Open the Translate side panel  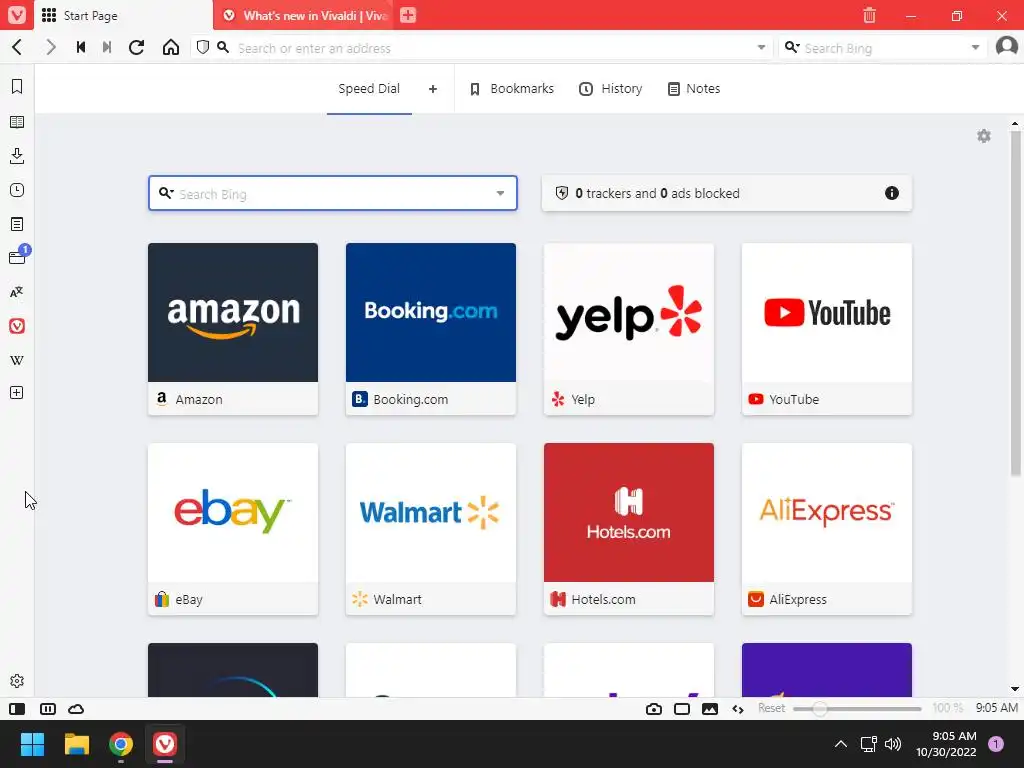click(17, 292)
